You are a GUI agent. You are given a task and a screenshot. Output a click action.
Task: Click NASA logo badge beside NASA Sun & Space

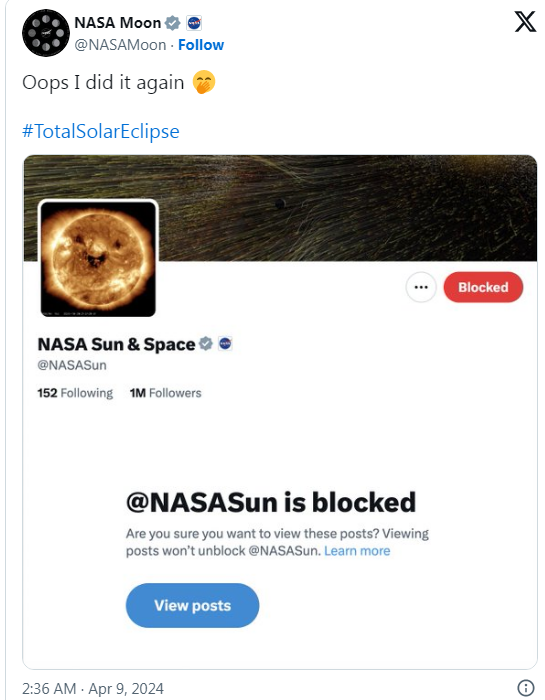click(x=225, y=344)
